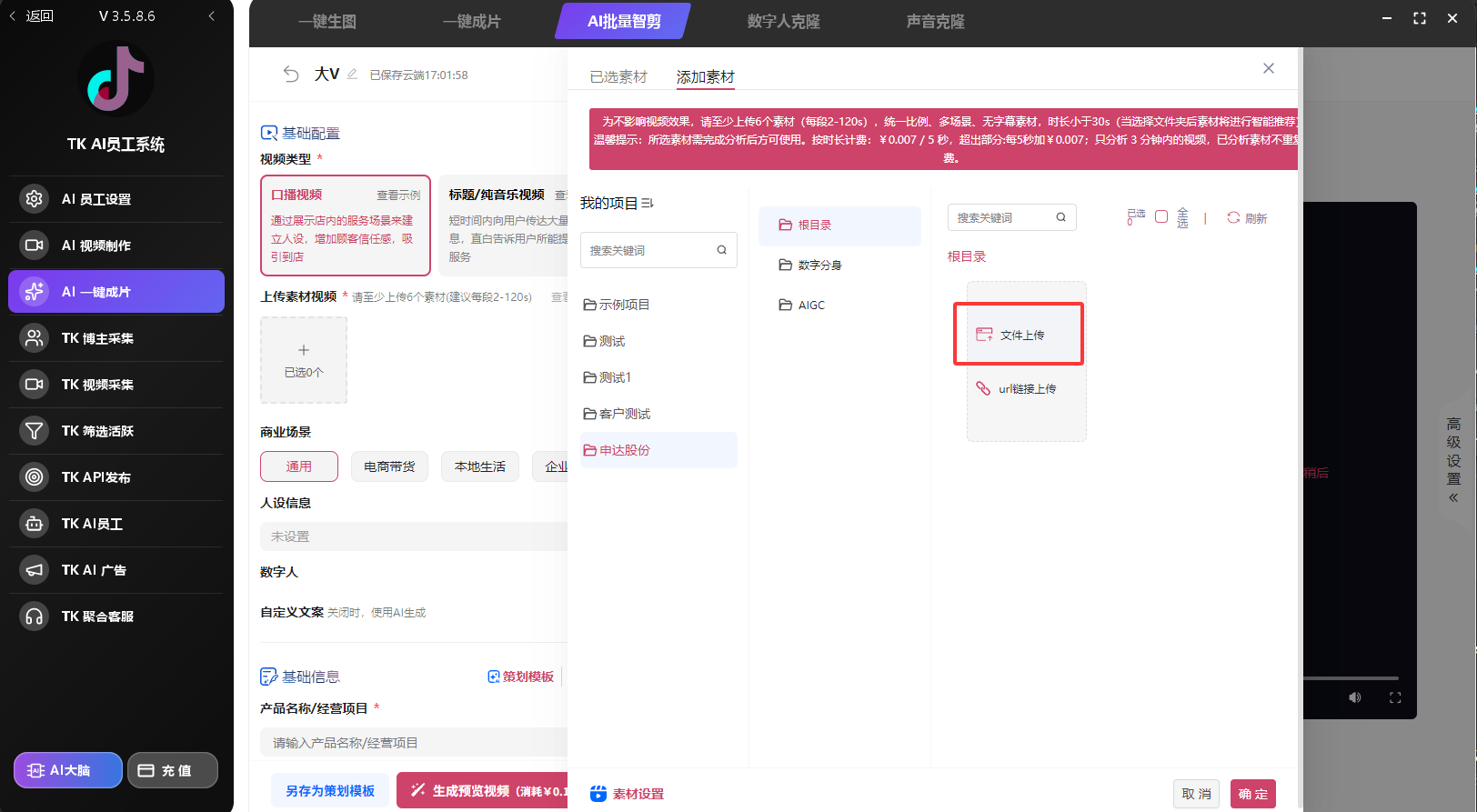The width and height of the screenshot is (1477, 812).
Task: Open TK AI员工 robot icon
Action: tap(34, 524)
